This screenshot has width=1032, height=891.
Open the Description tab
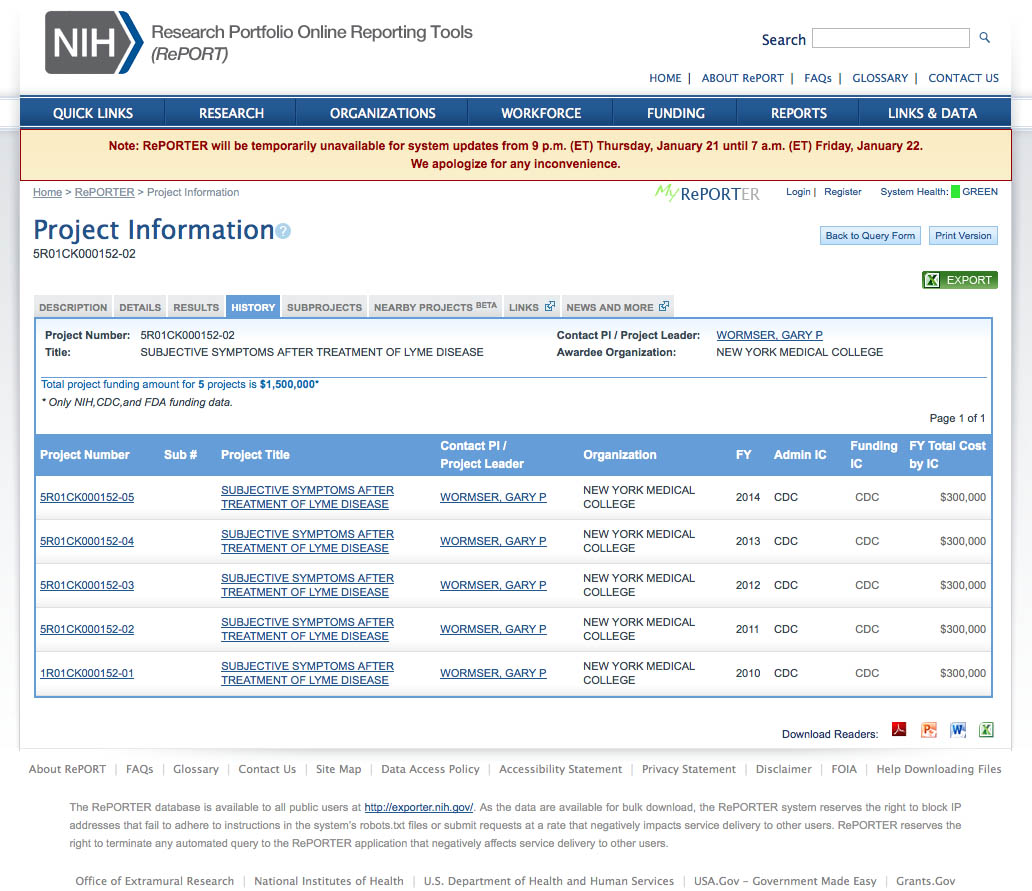click(x=73, y=307)
